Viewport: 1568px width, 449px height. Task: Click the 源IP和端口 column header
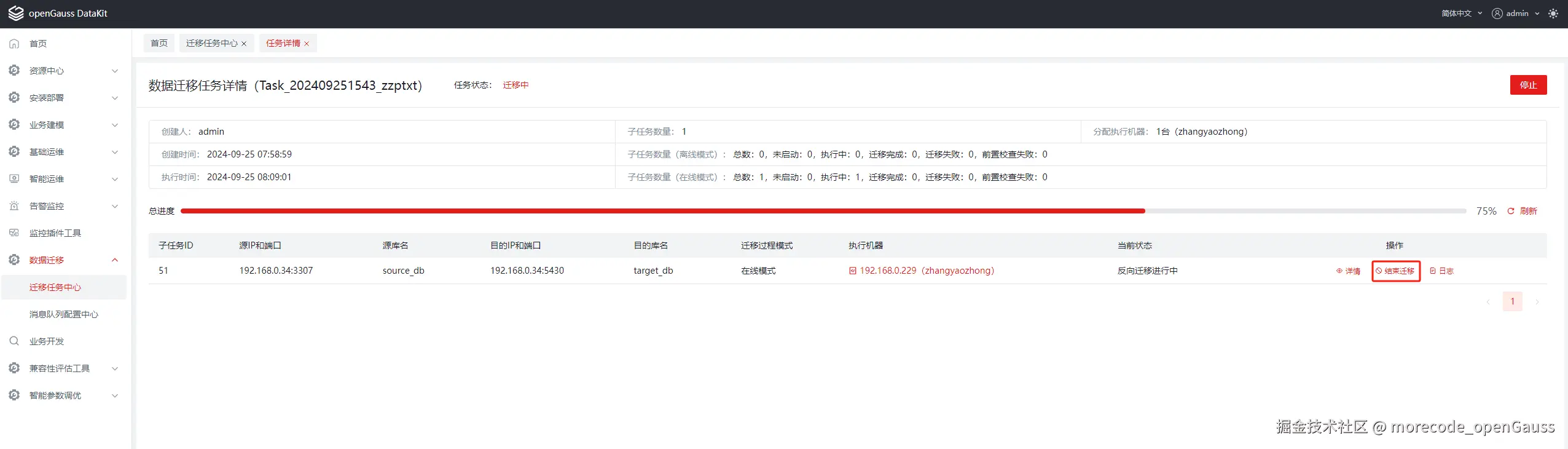pyautogui.click(x=260, y=245)
